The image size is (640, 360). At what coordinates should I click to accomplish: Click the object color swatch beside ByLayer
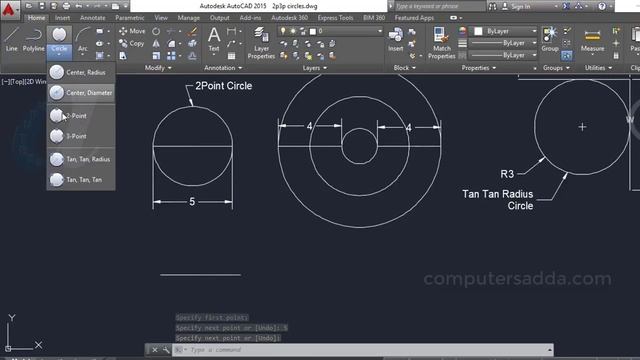click(x=478, y=31)
